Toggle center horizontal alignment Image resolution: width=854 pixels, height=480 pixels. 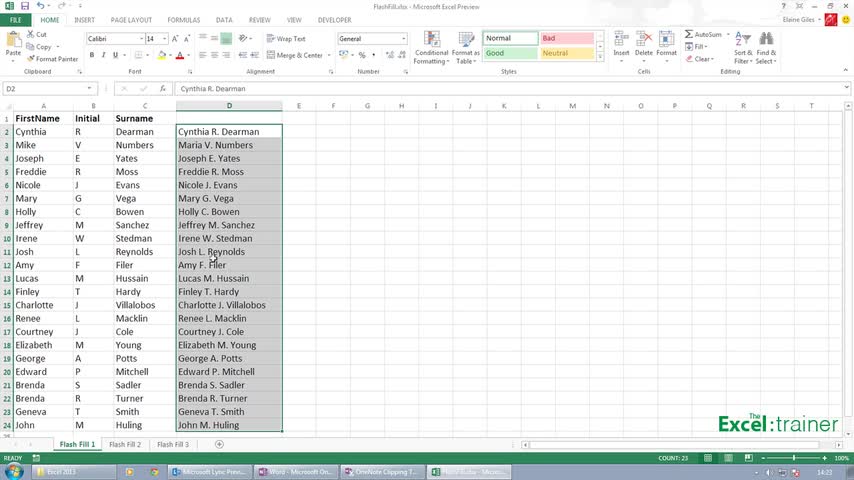coord(214,55)
